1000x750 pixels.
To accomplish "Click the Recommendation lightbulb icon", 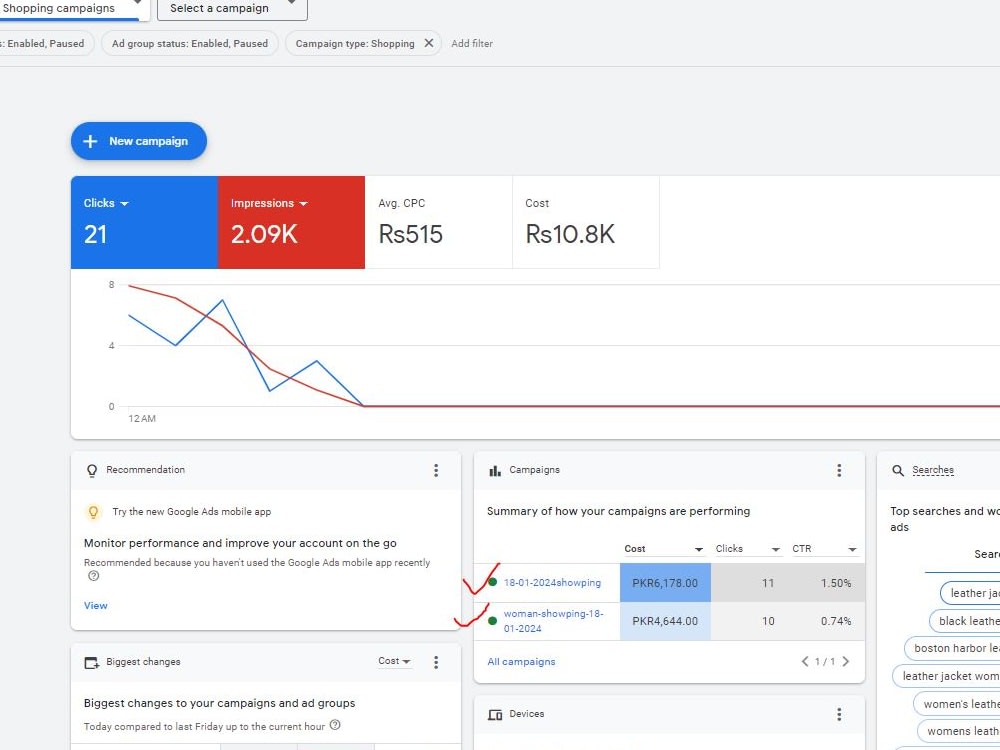I will [x=92, y=471].
